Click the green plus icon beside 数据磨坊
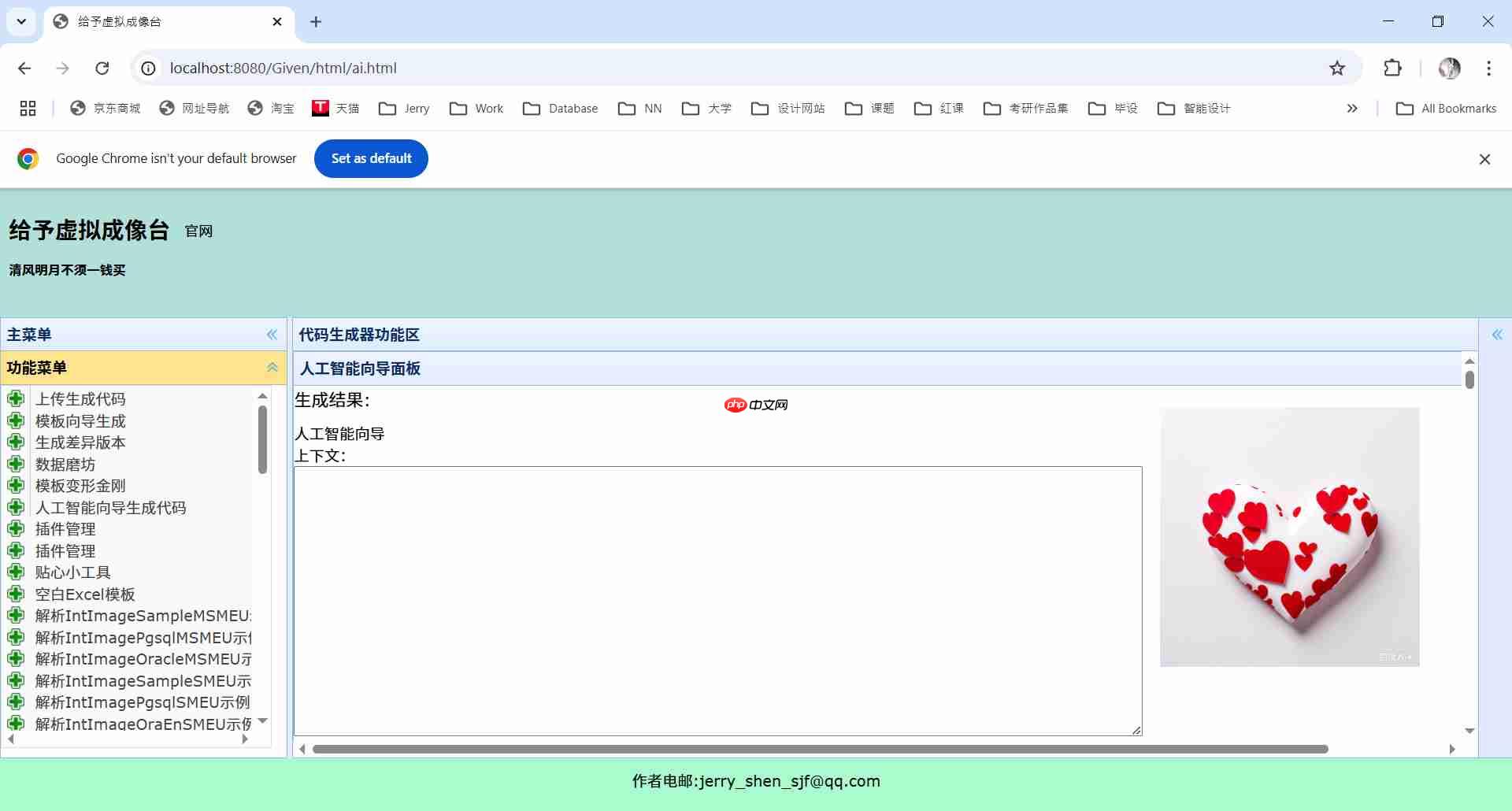 tap(17, 465)
